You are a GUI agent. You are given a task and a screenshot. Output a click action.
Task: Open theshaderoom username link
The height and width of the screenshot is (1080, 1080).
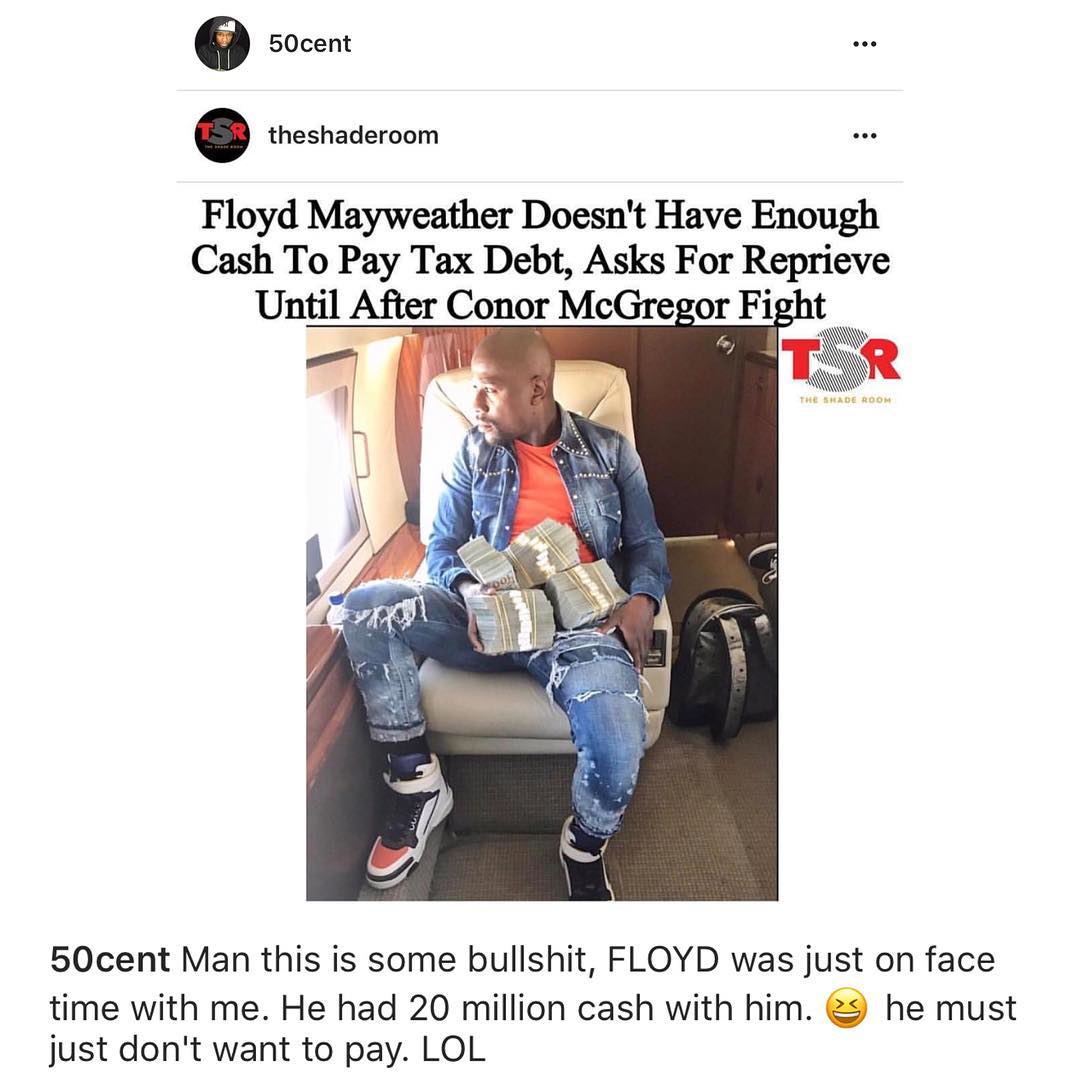[353, 135]
